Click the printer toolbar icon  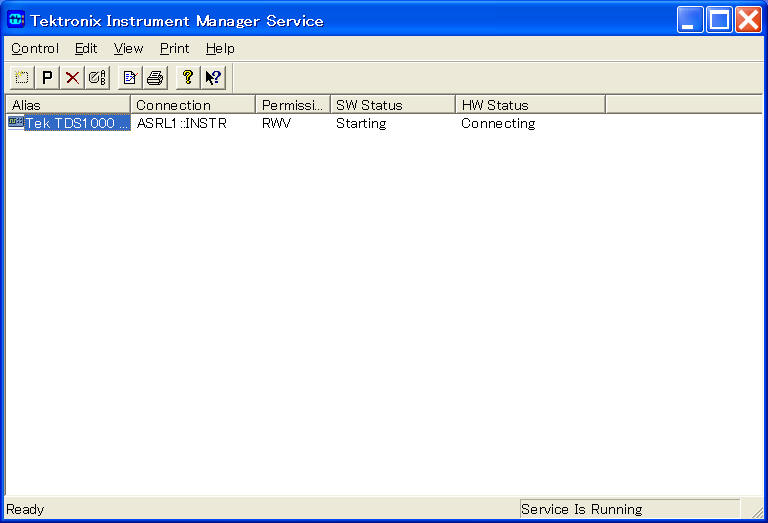pyautogui.click(x=154, y=77)
